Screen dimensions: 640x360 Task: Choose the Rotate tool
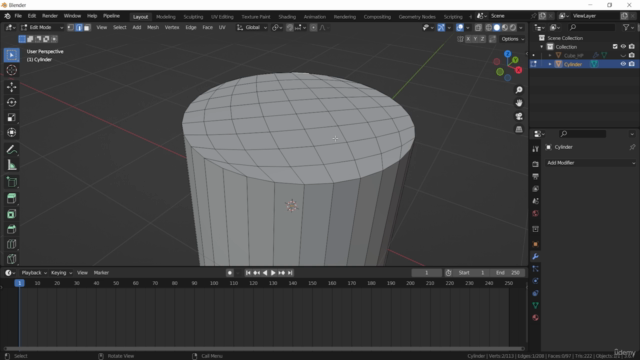(11, 102)
